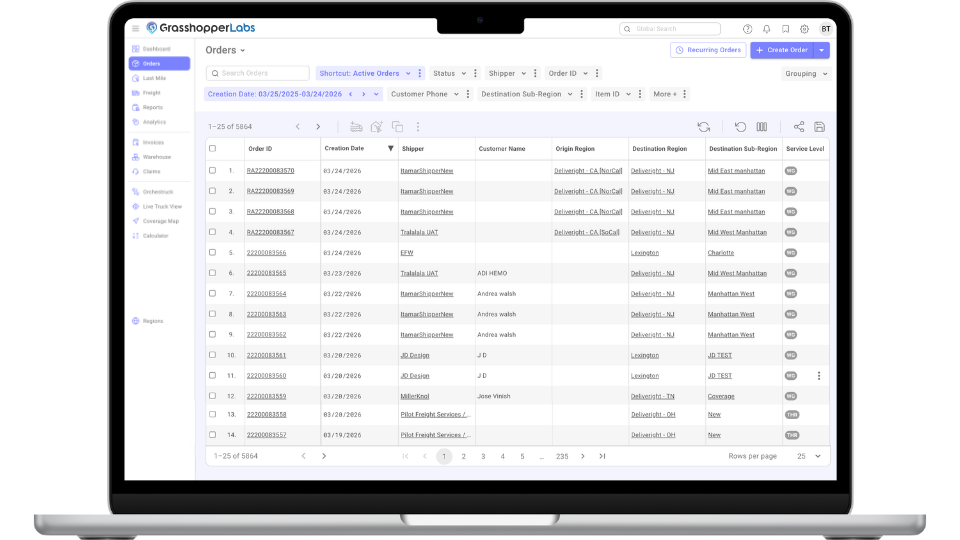Open the help question mark icon

tap(748, 29)
